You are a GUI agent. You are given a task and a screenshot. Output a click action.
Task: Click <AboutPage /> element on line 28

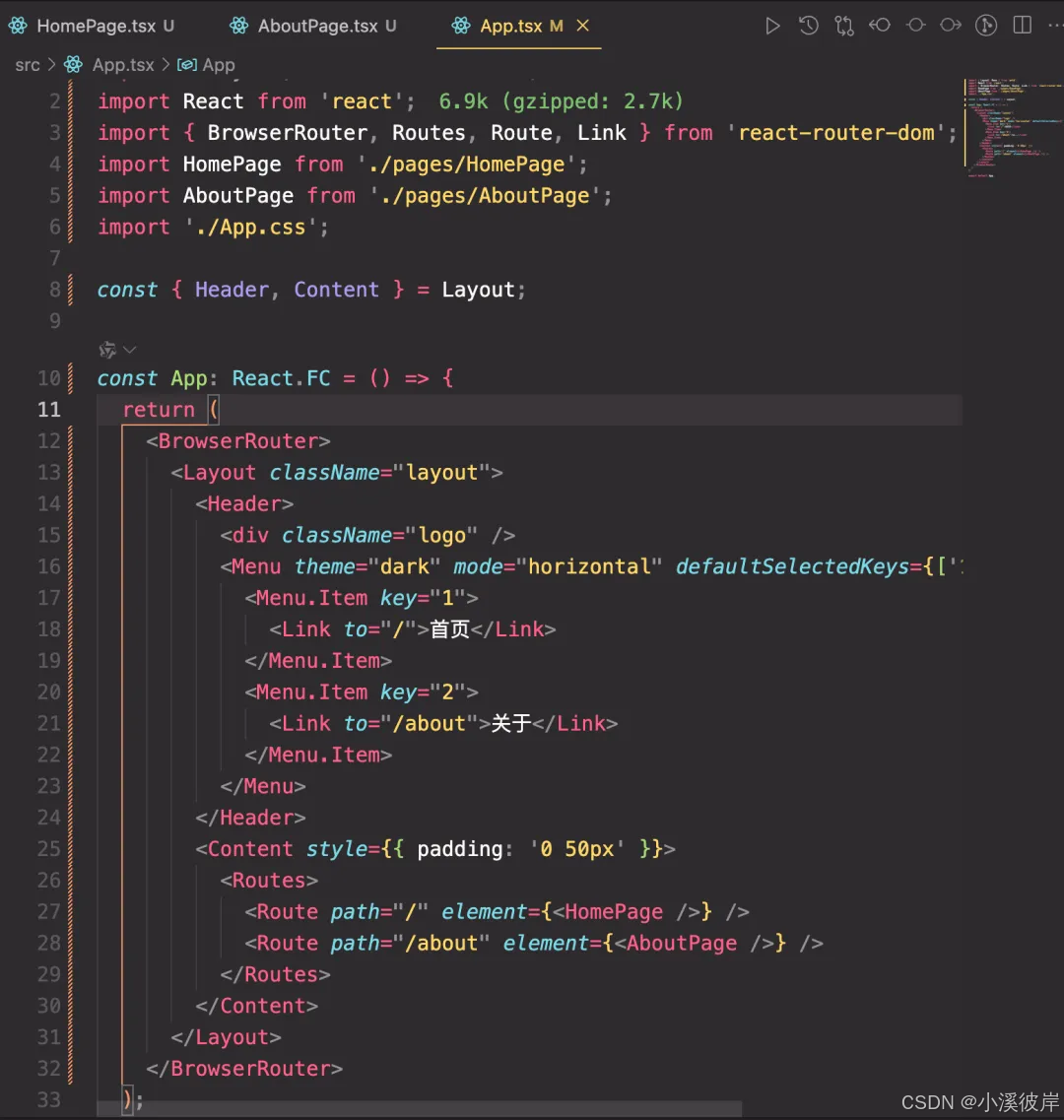coord(694,943)
